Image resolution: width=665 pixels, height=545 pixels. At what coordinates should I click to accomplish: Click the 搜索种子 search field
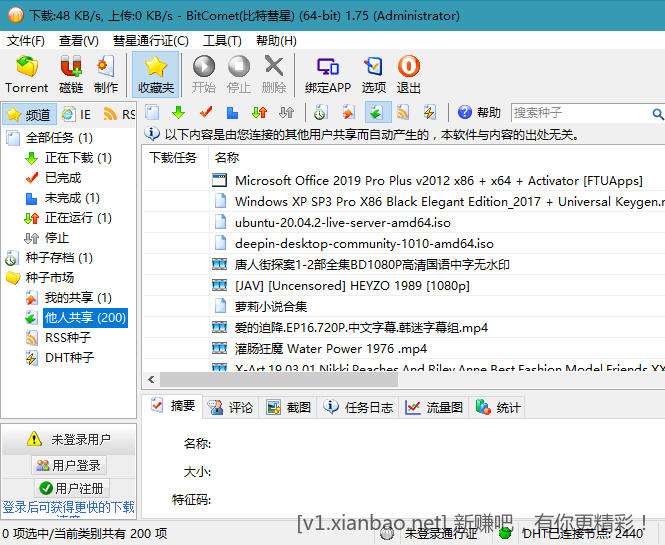(580, 113)
